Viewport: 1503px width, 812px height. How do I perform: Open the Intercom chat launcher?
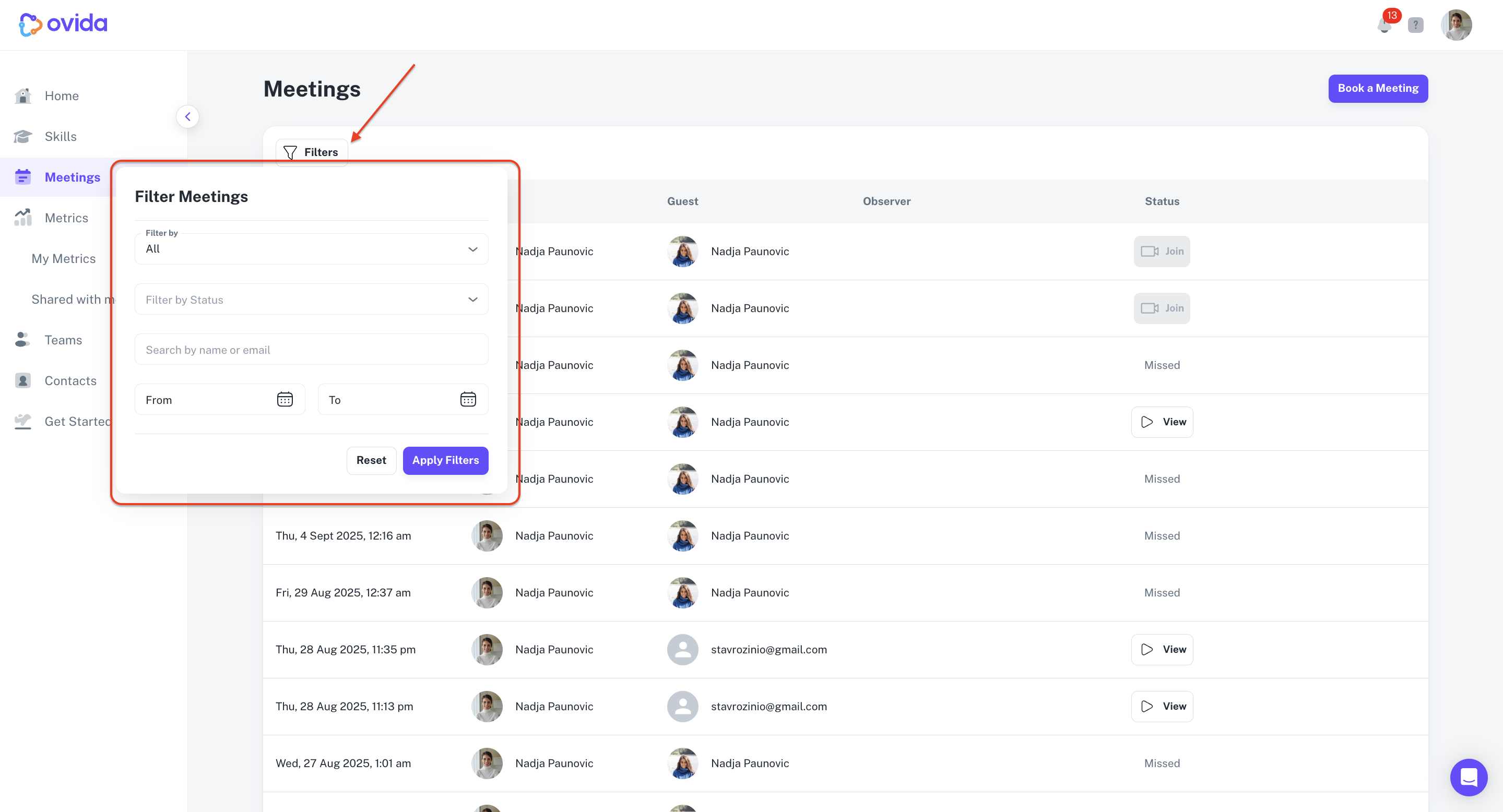[x=1469, y=778]
